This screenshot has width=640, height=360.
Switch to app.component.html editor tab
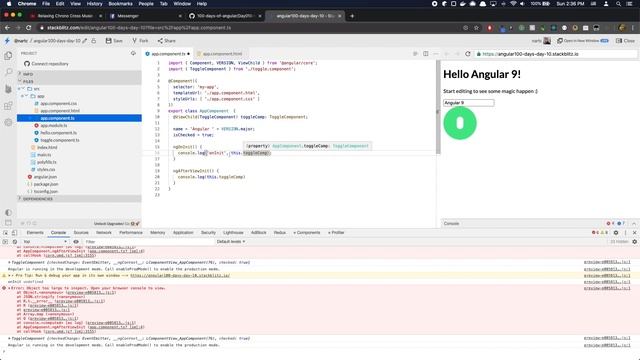220,54
